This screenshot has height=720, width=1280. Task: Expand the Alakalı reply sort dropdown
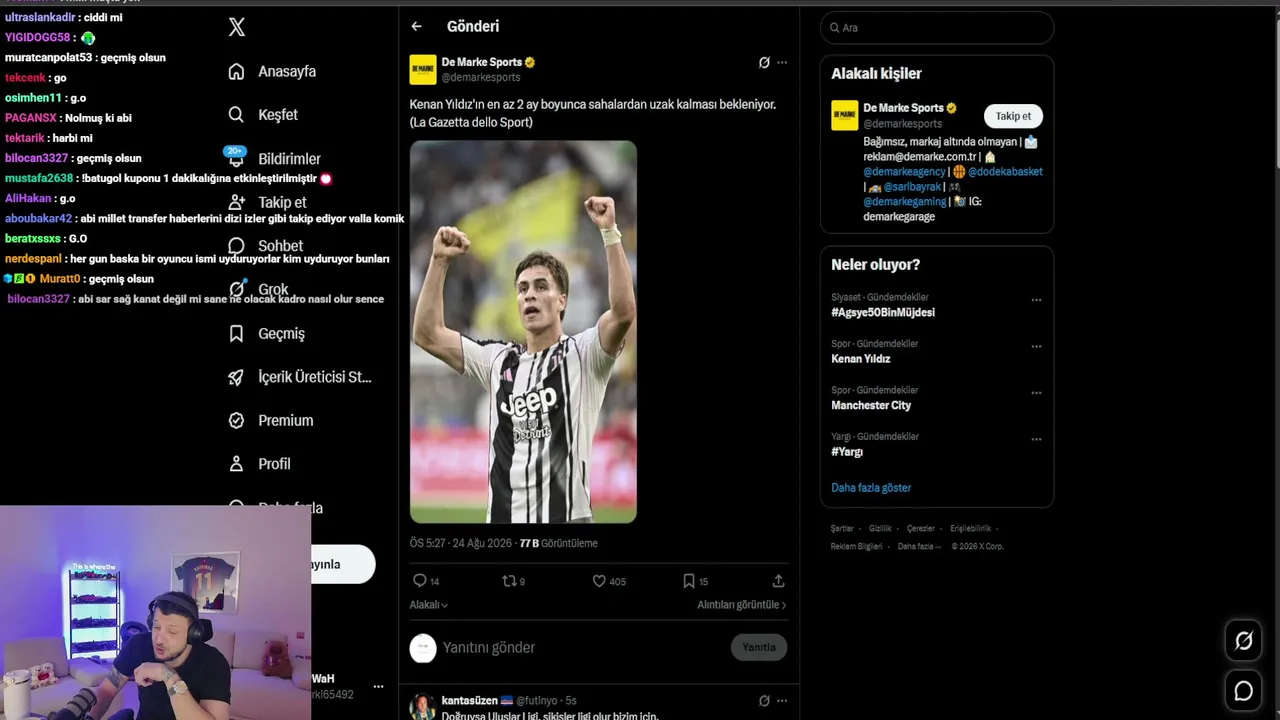428,605
